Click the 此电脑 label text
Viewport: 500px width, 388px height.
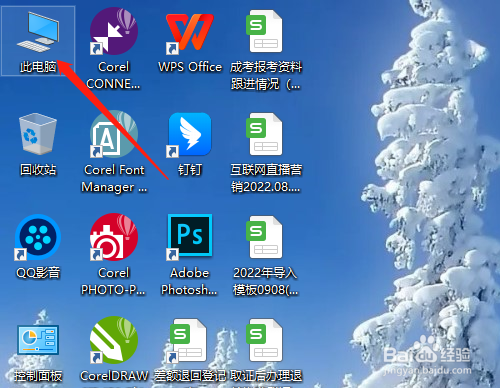pyautogui.click(x=38, y=67)
